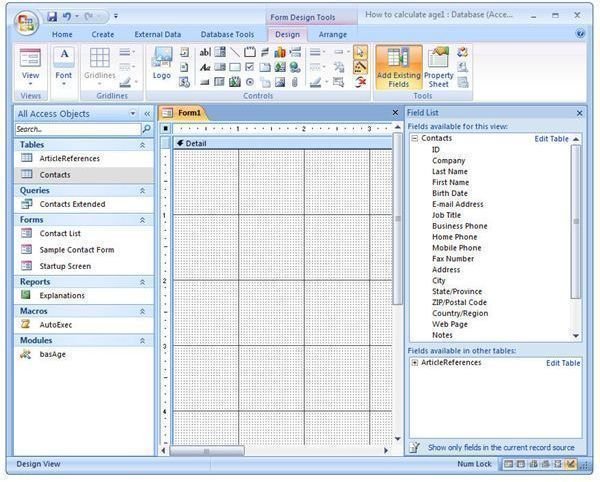Save the database with quick access Save
Image resolution: width=600 pixels, height=482 pixels.
52,16
